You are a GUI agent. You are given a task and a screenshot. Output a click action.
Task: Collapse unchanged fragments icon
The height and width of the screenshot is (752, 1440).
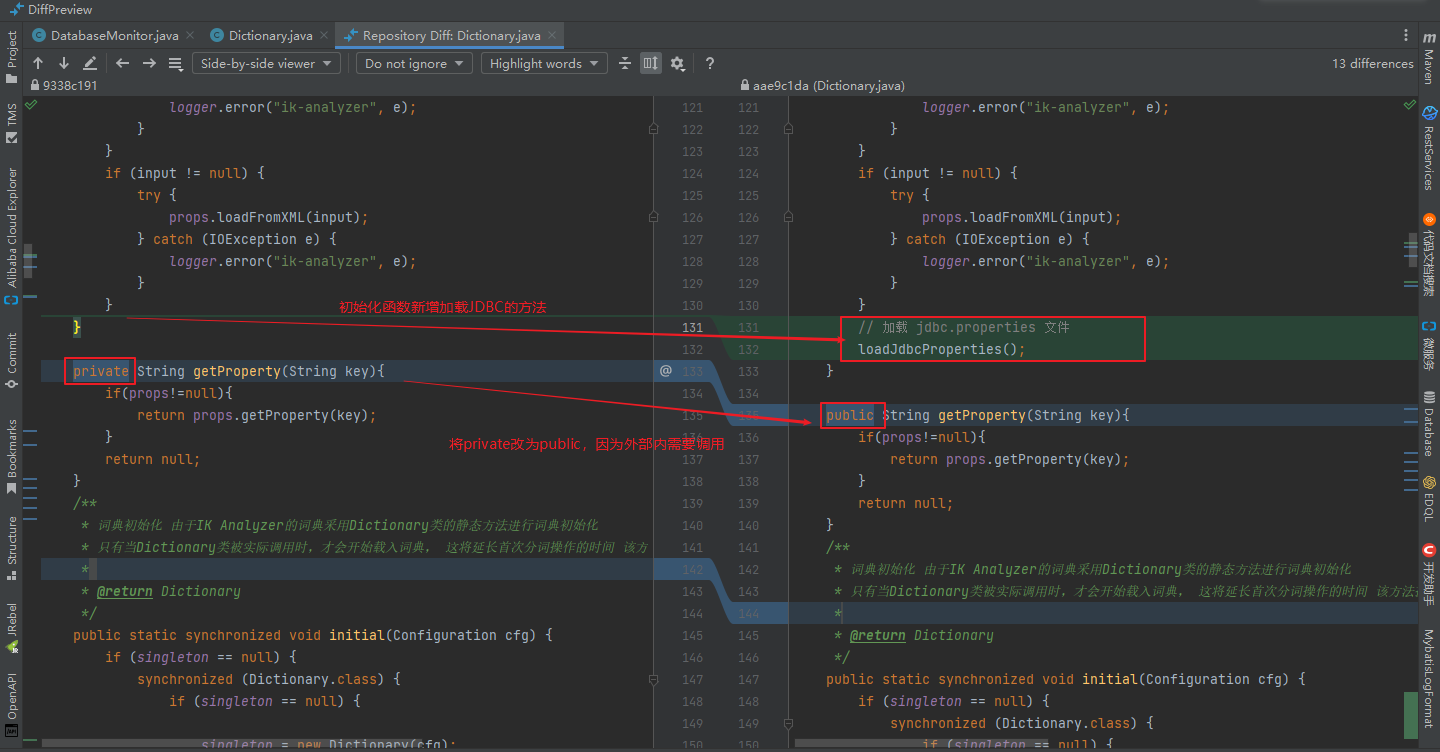point(625,63)
